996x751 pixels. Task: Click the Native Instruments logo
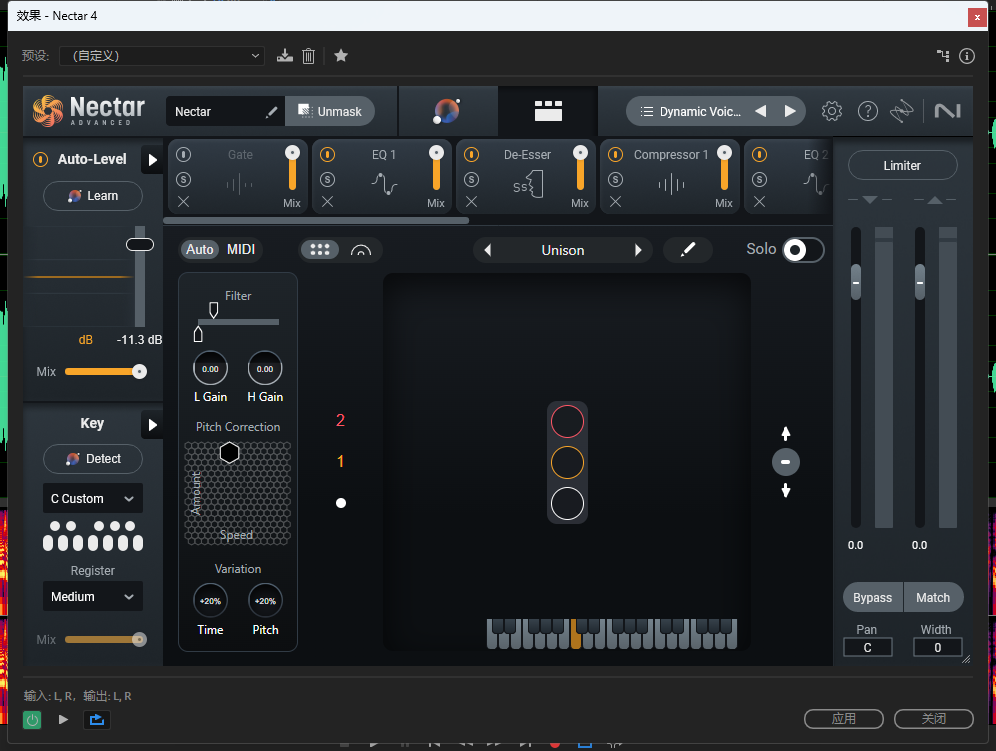tap(947, 111)
